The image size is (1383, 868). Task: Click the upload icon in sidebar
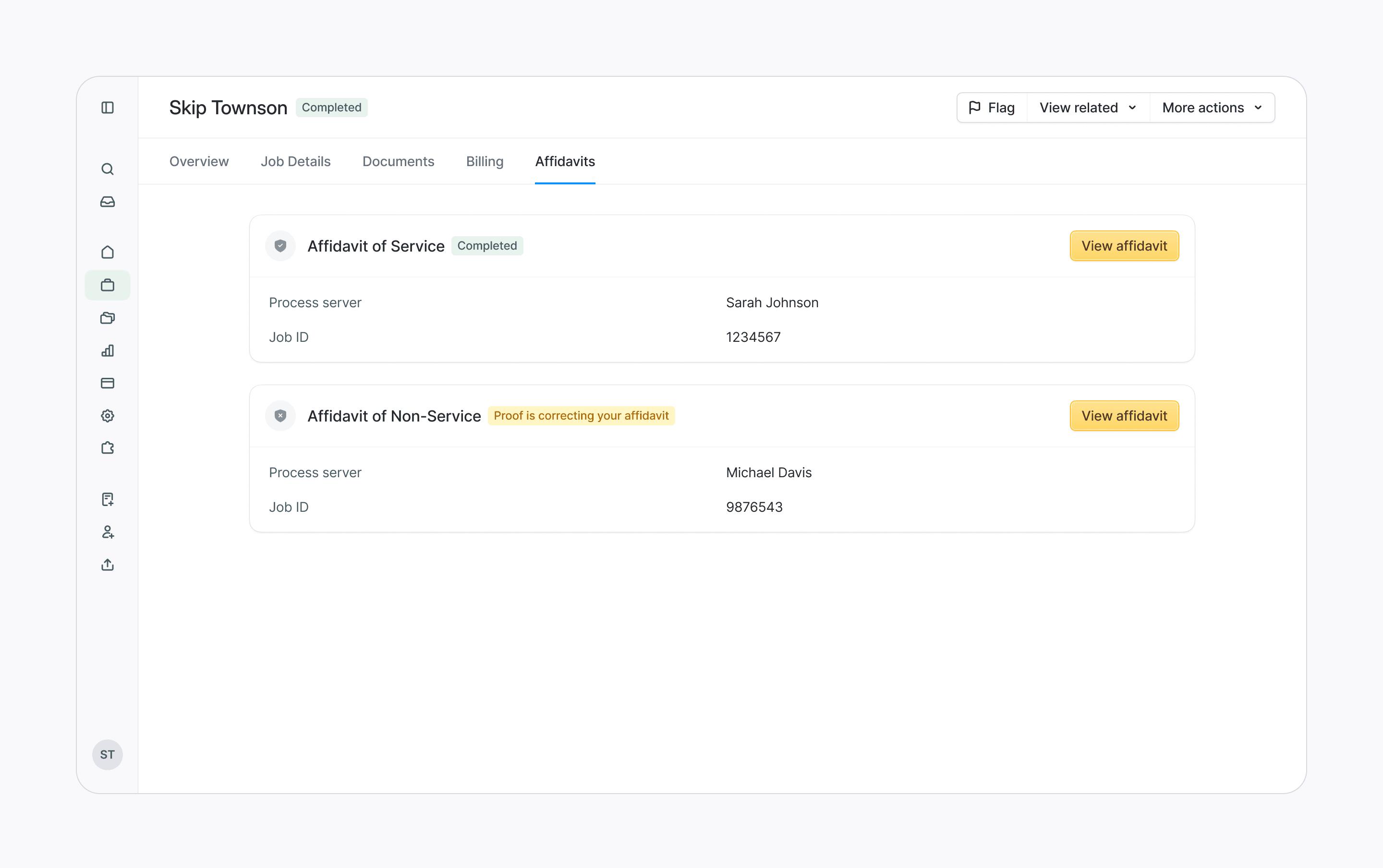108,565
